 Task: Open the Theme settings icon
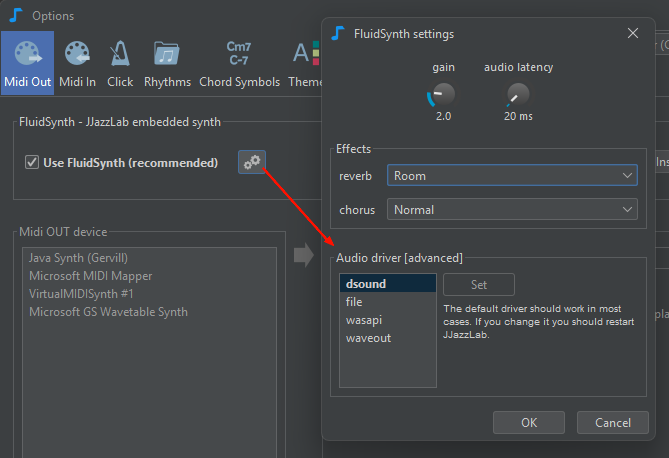tap(303, 62)
